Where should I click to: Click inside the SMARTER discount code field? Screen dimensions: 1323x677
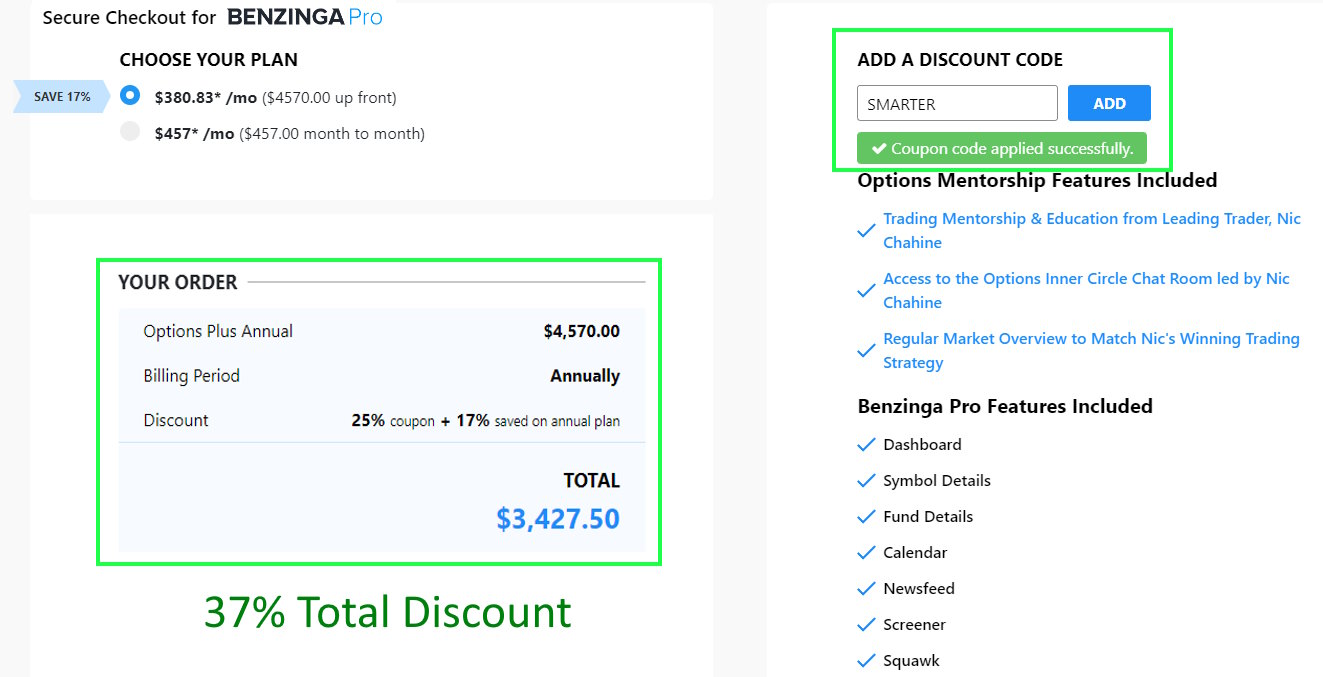(955, 103)
